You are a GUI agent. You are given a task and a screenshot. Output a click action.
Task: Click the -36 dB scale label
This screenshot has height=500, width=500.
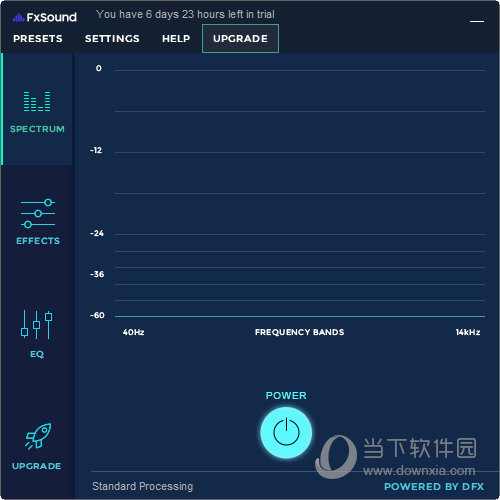click(97, 274)
